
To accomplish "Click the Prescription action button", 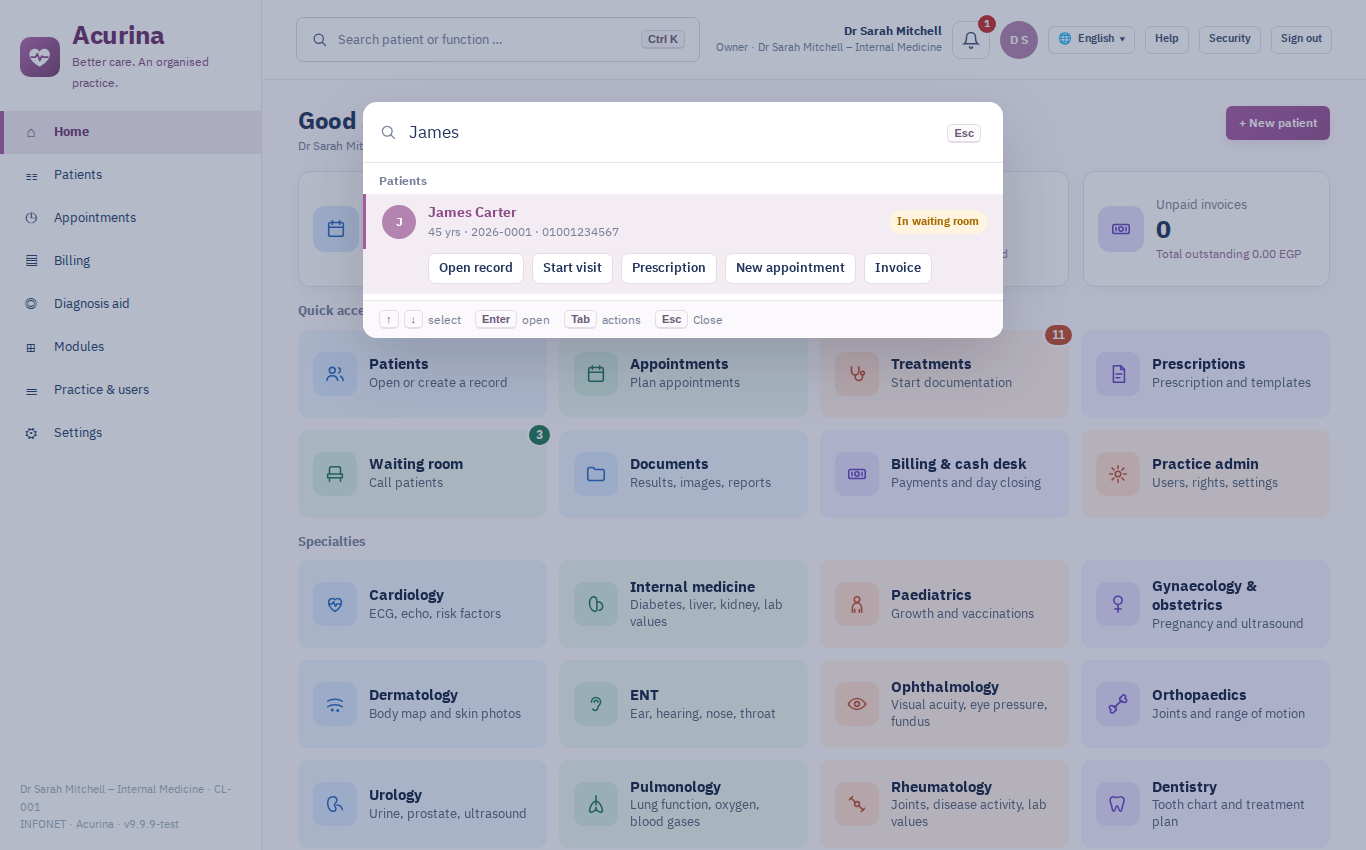I will tap(669, 268).
